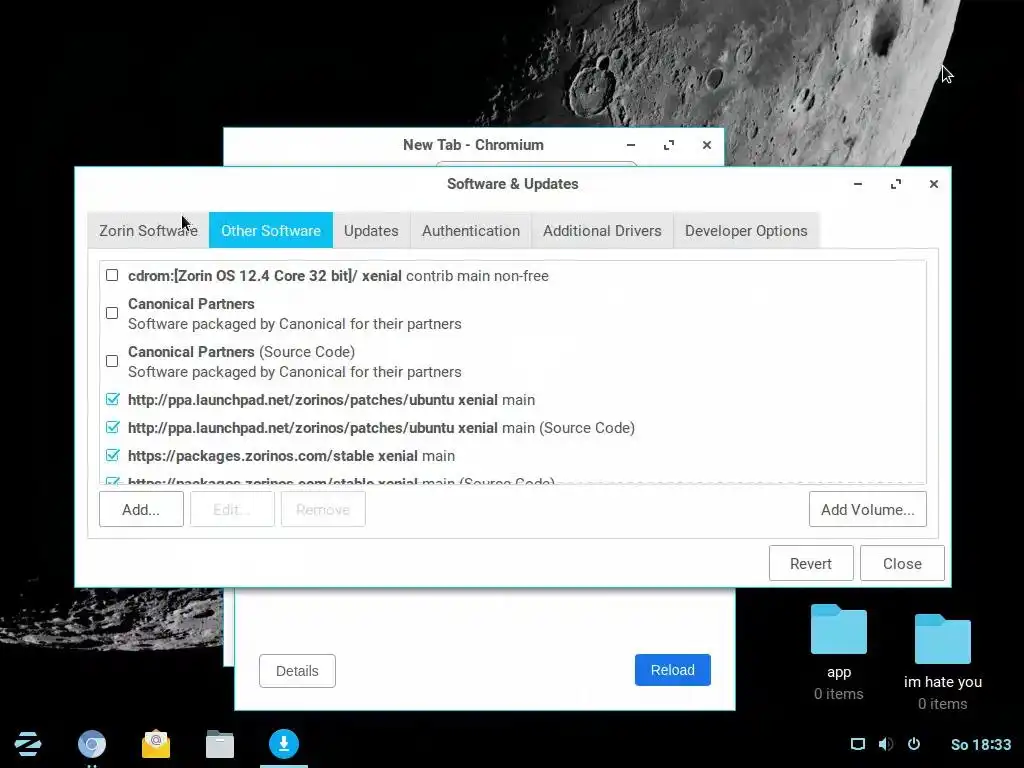Open the volume speaker tray icon
1024x768 pixels.
point(886,744)
